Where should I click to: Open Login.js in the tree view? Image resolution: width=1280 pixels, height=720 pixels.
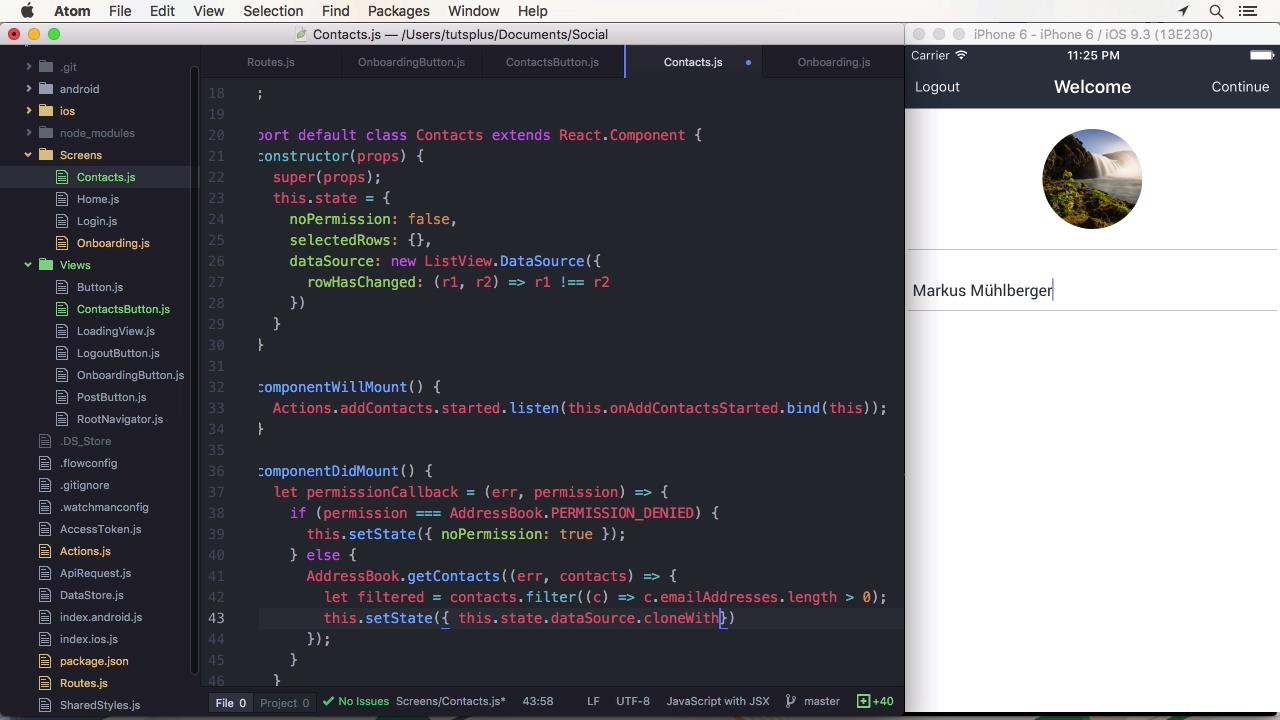pos(97,221)
